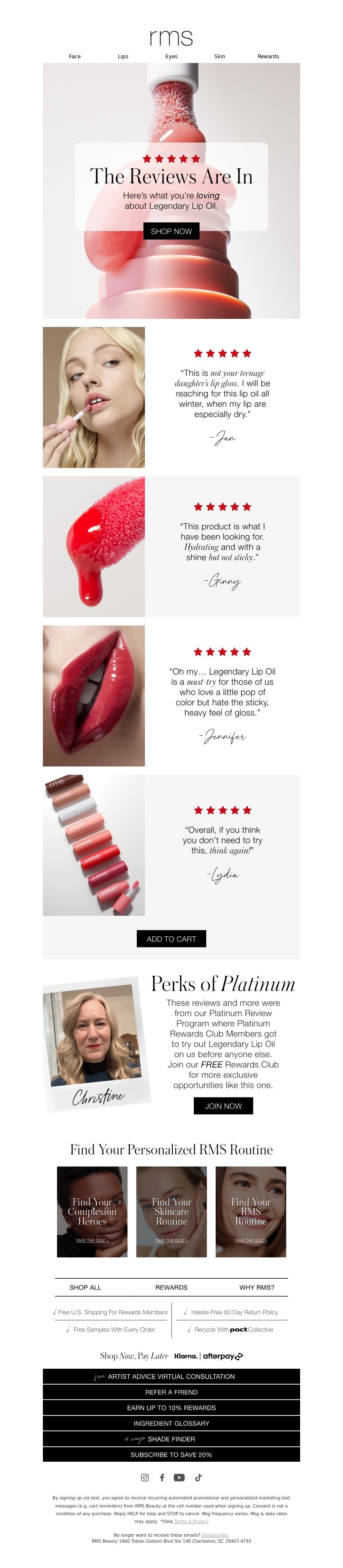This screenshot has width=343, height=1568.
Task: Click the ADD TO CART button
Action: tap(171, 938)
